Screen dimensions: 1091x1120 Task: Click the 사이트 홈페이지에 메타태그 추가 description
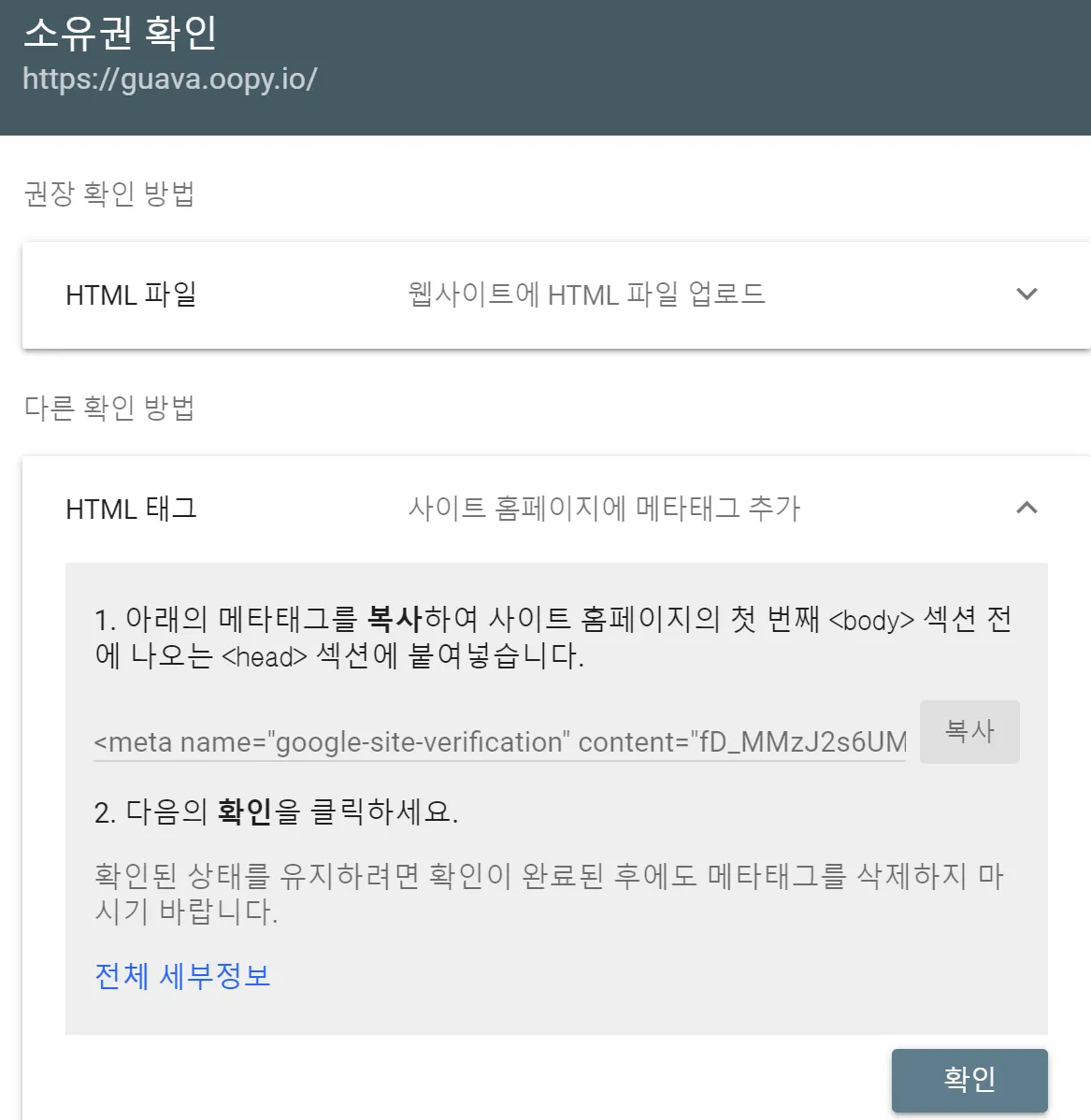click(604, 509)
